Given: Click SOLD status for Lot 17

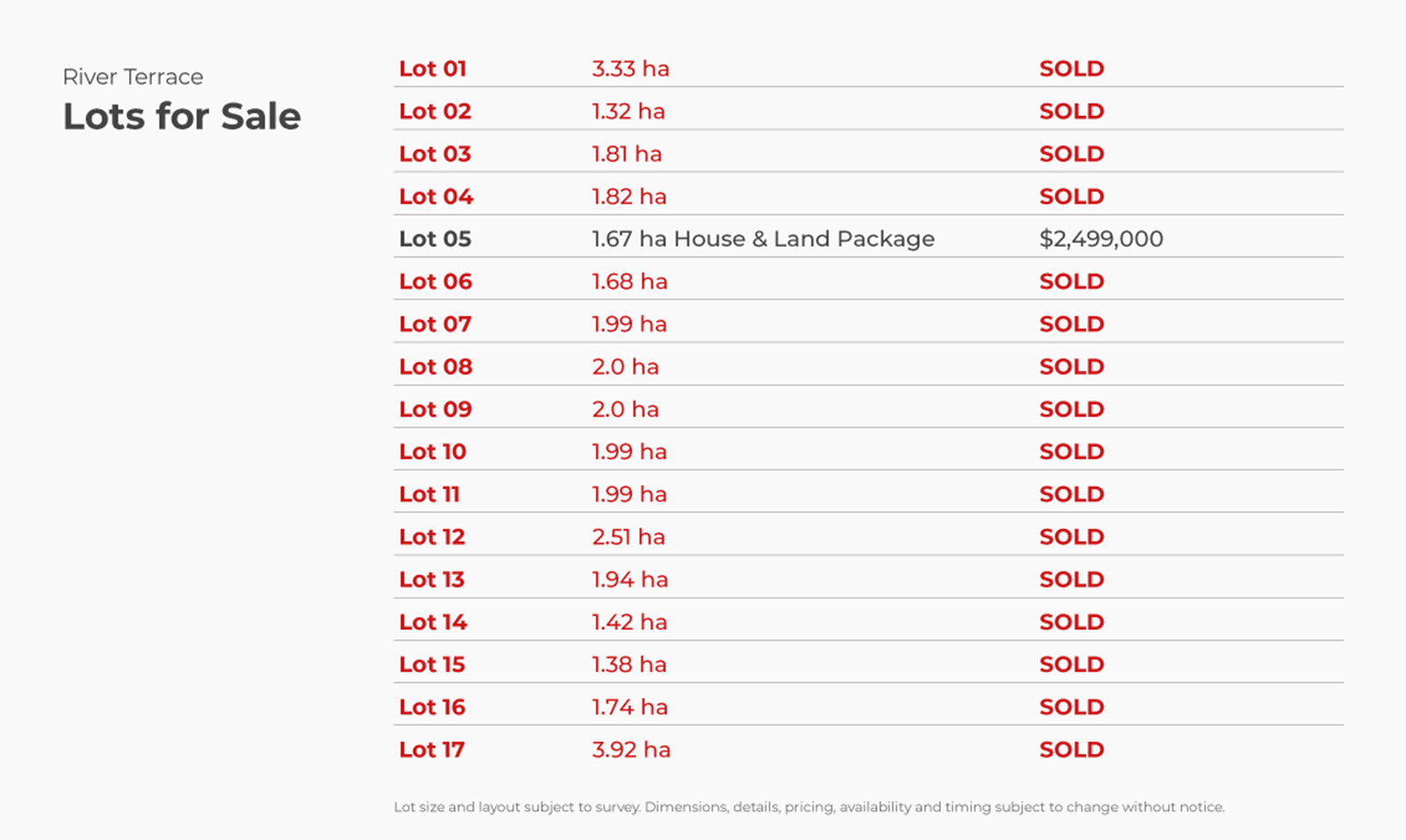Looking at the screenshot, I should pyautogui.click(x=1071, y=749).
